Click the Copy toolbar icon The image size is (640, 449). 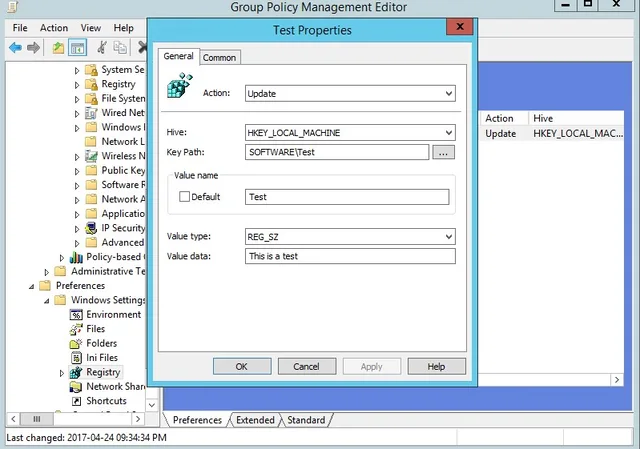120,47
